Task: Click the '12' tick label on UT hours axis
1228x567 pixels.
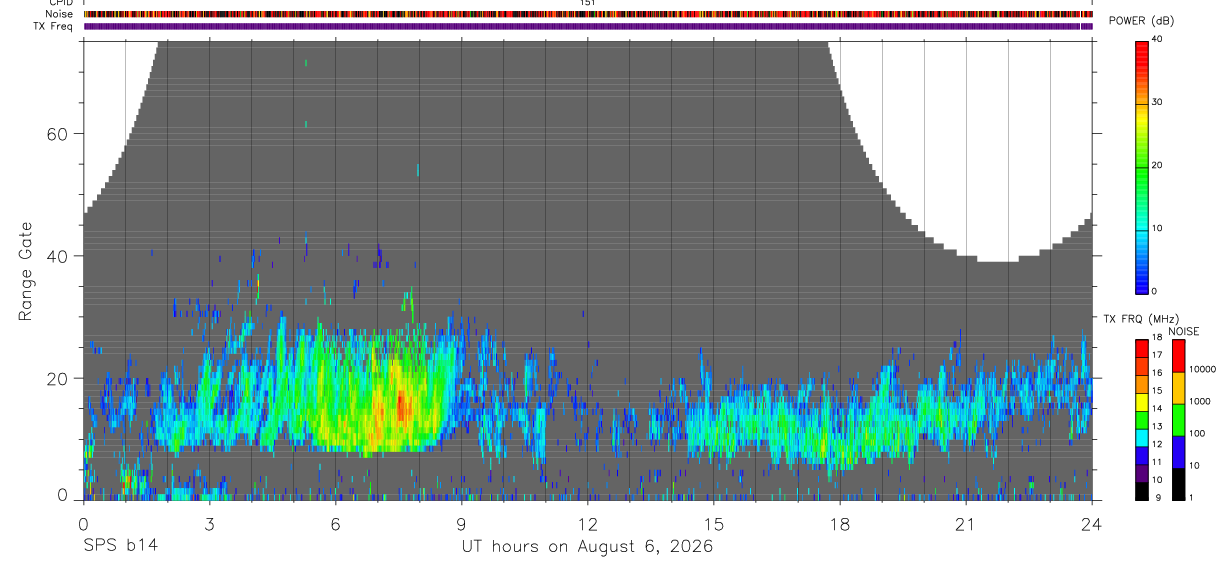Action: [x=588, y=524]
